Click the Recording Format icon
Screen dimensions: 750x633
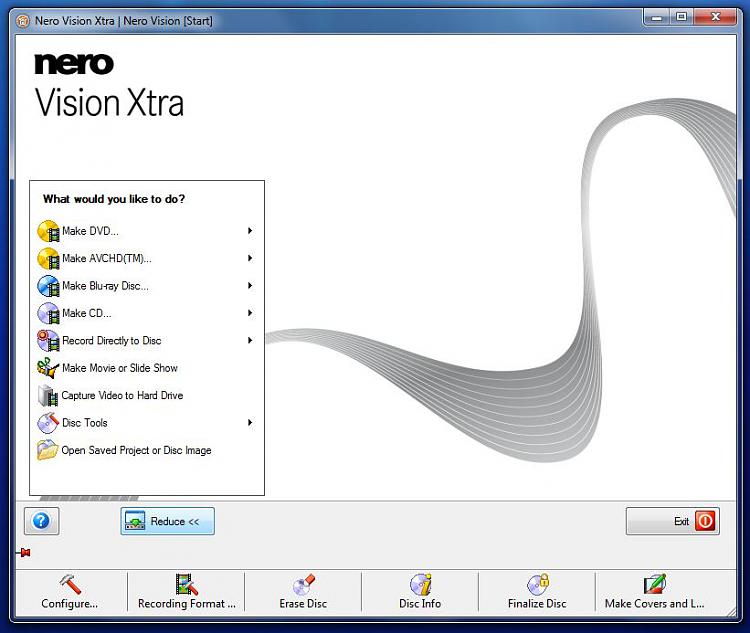coord(187,584)
